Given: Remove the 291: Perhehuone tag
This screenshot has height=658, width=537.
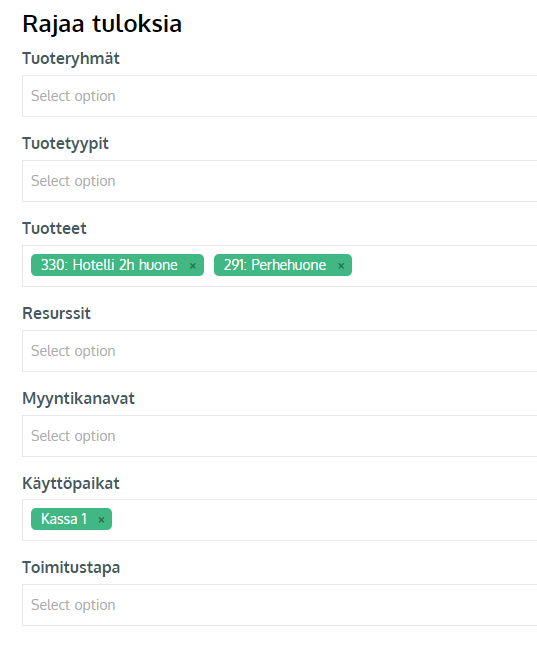Looking at the screenshot, I should coord(341,266).
